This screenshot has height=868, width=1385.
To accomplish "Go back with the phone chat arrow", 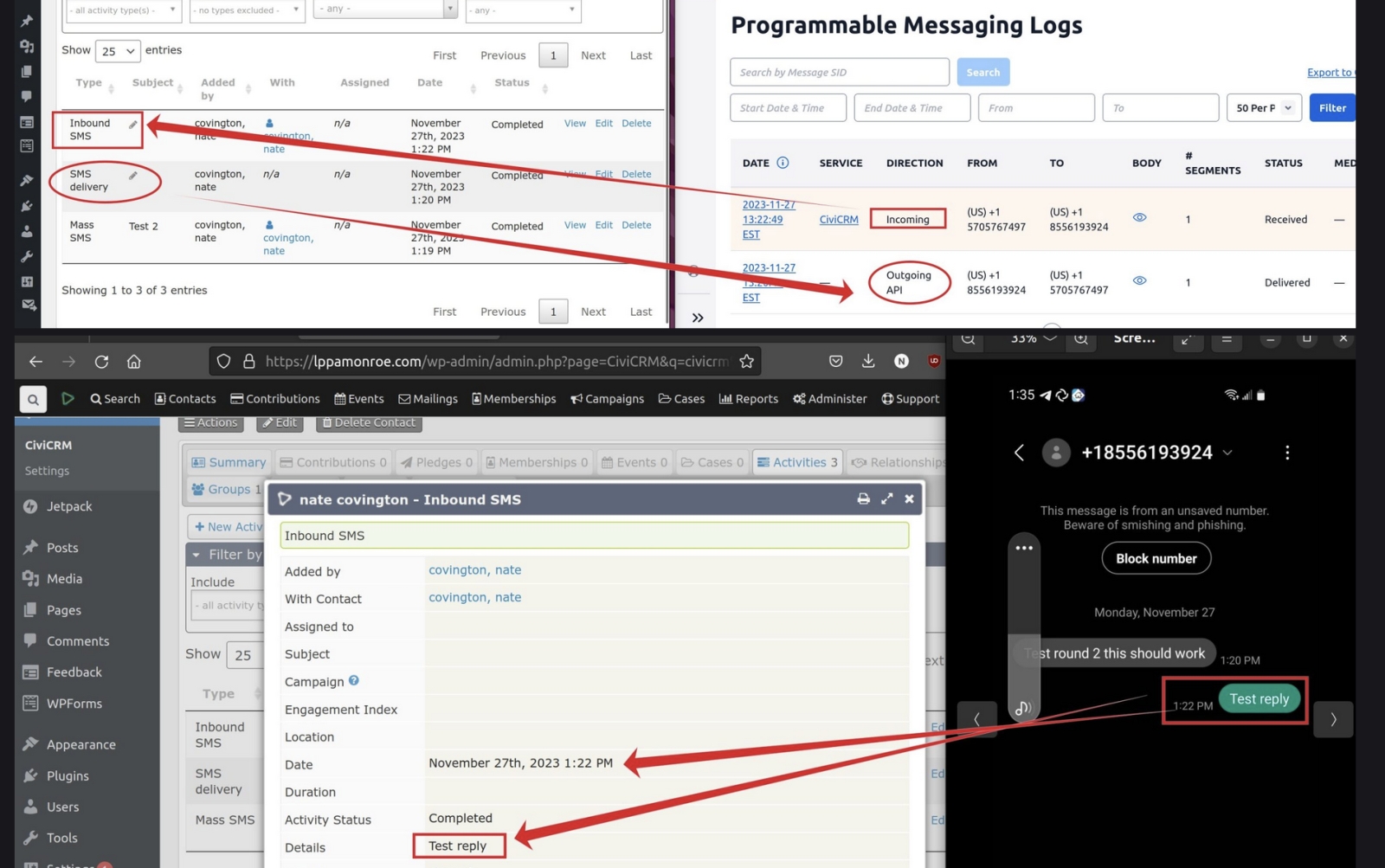I will tap(1019, 453).
